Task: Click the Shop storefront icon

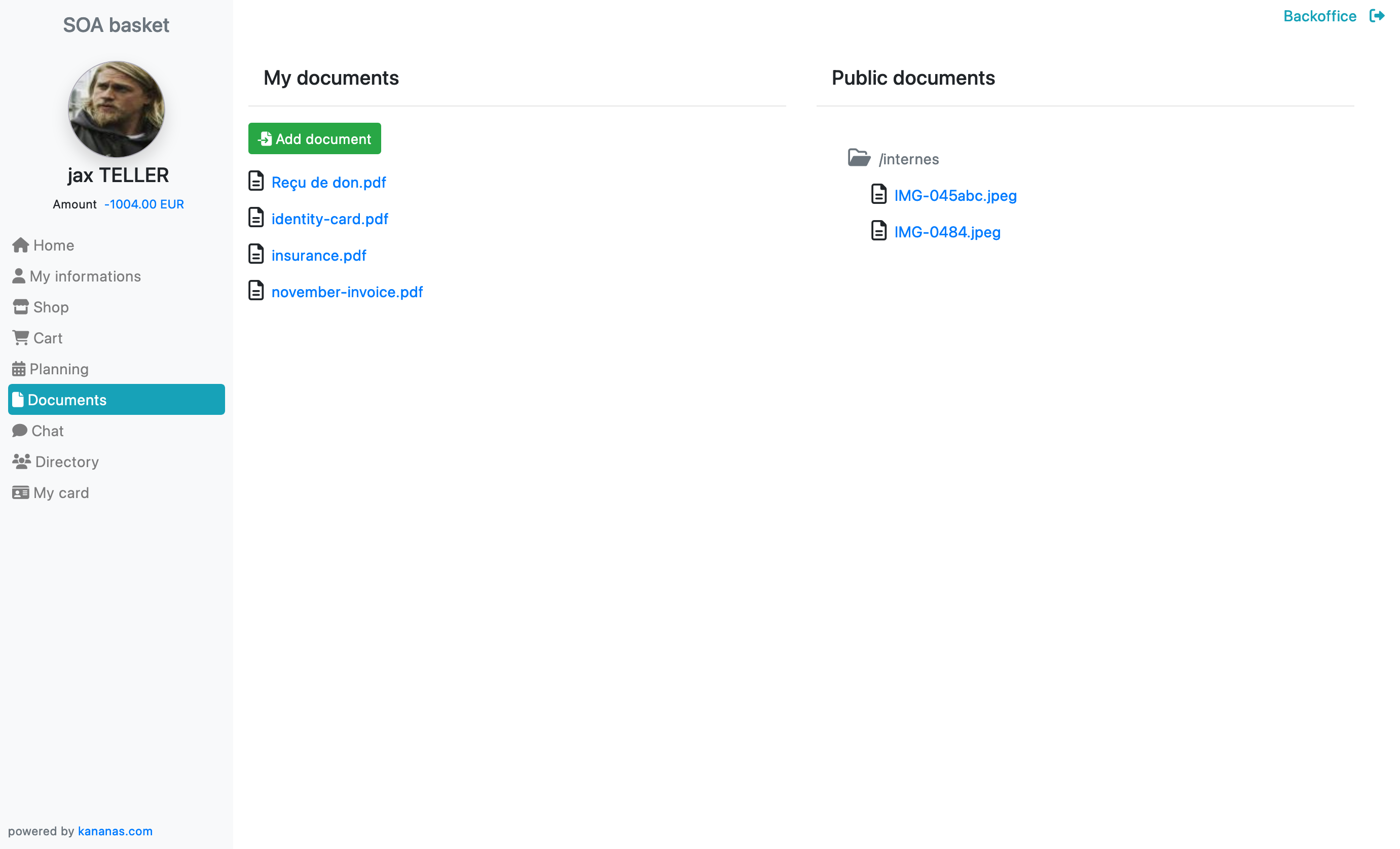Action: click(x=20, y=307)
